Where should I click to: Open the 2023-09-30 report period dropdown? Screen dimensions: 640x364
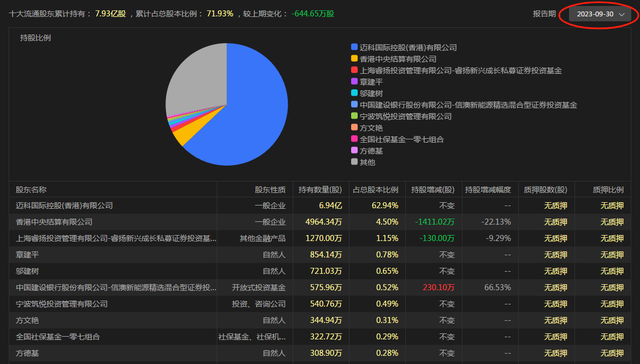click(600, 14)
